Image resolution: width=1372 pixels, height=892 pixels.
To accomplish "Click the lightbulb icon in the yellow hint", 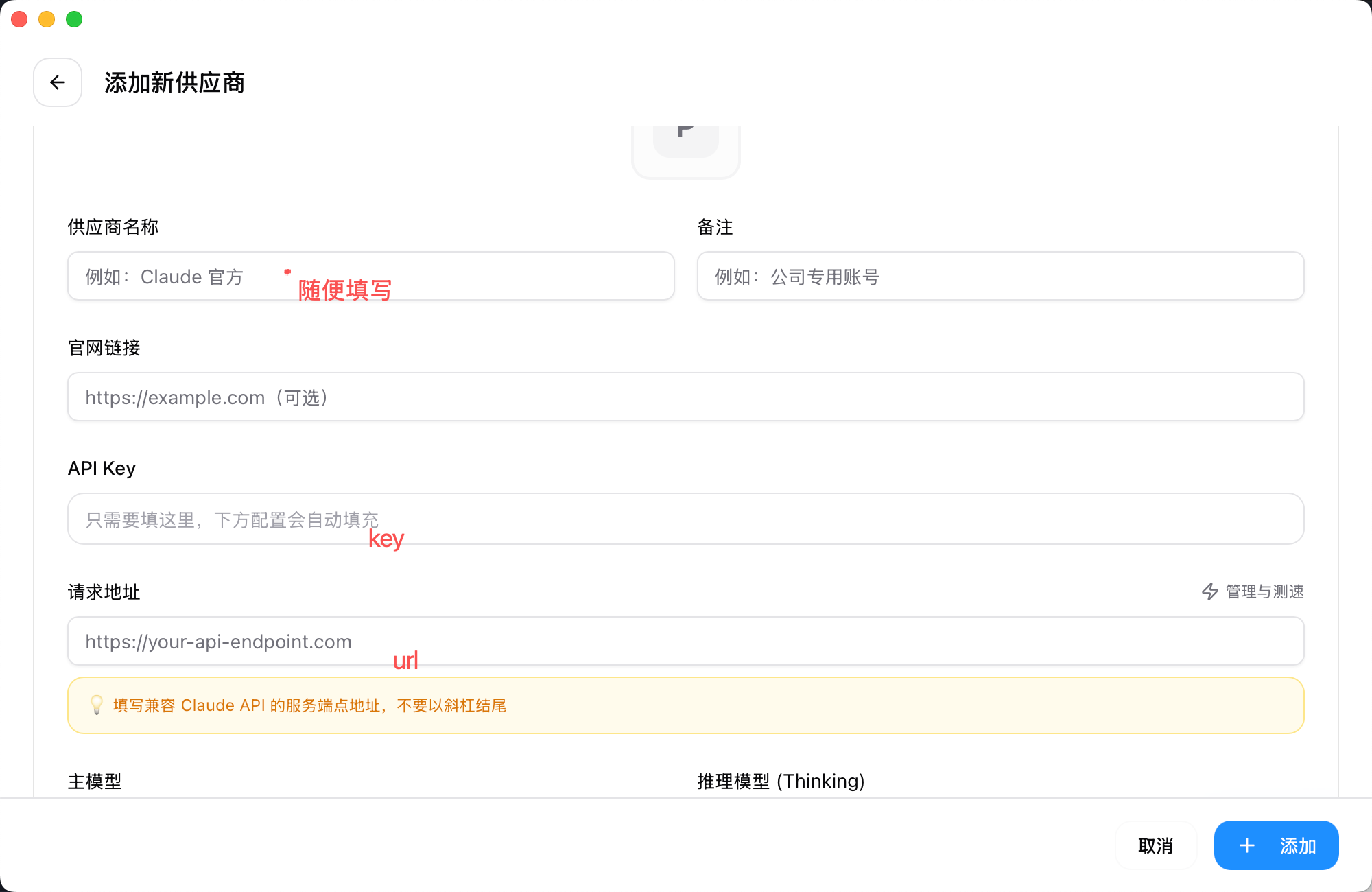I will pyautogui.click(x=97, y=705).
